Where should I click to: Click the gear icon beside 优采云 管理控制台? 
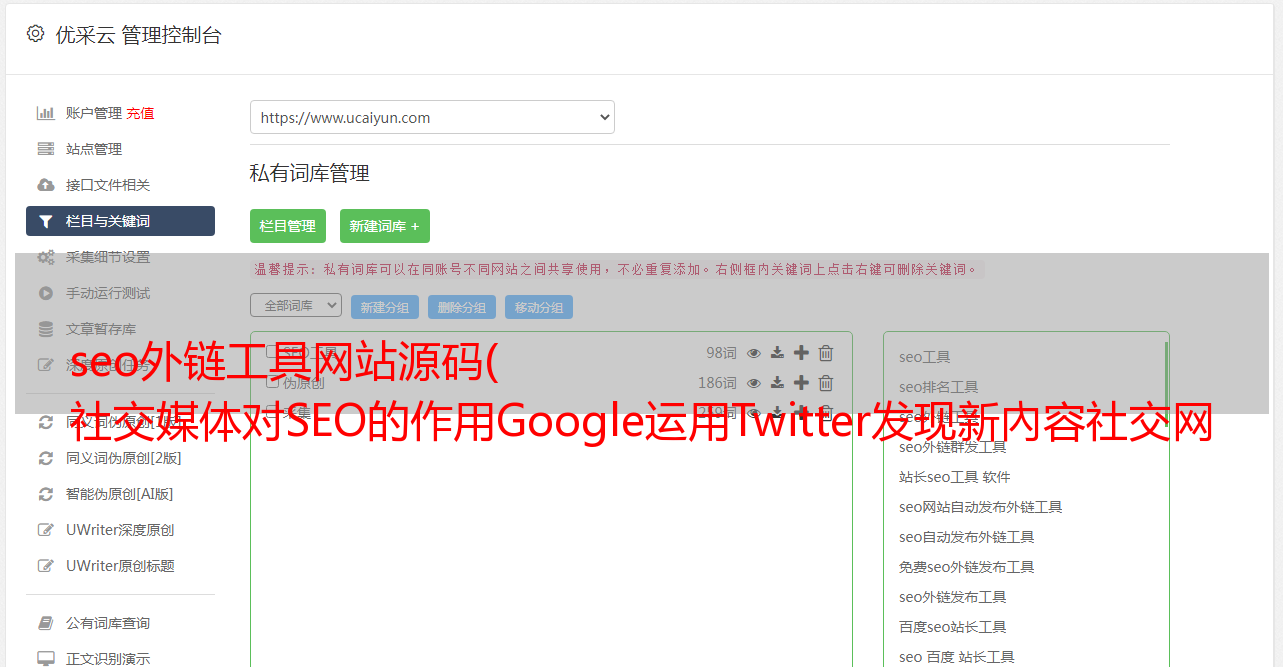[35, 34]
